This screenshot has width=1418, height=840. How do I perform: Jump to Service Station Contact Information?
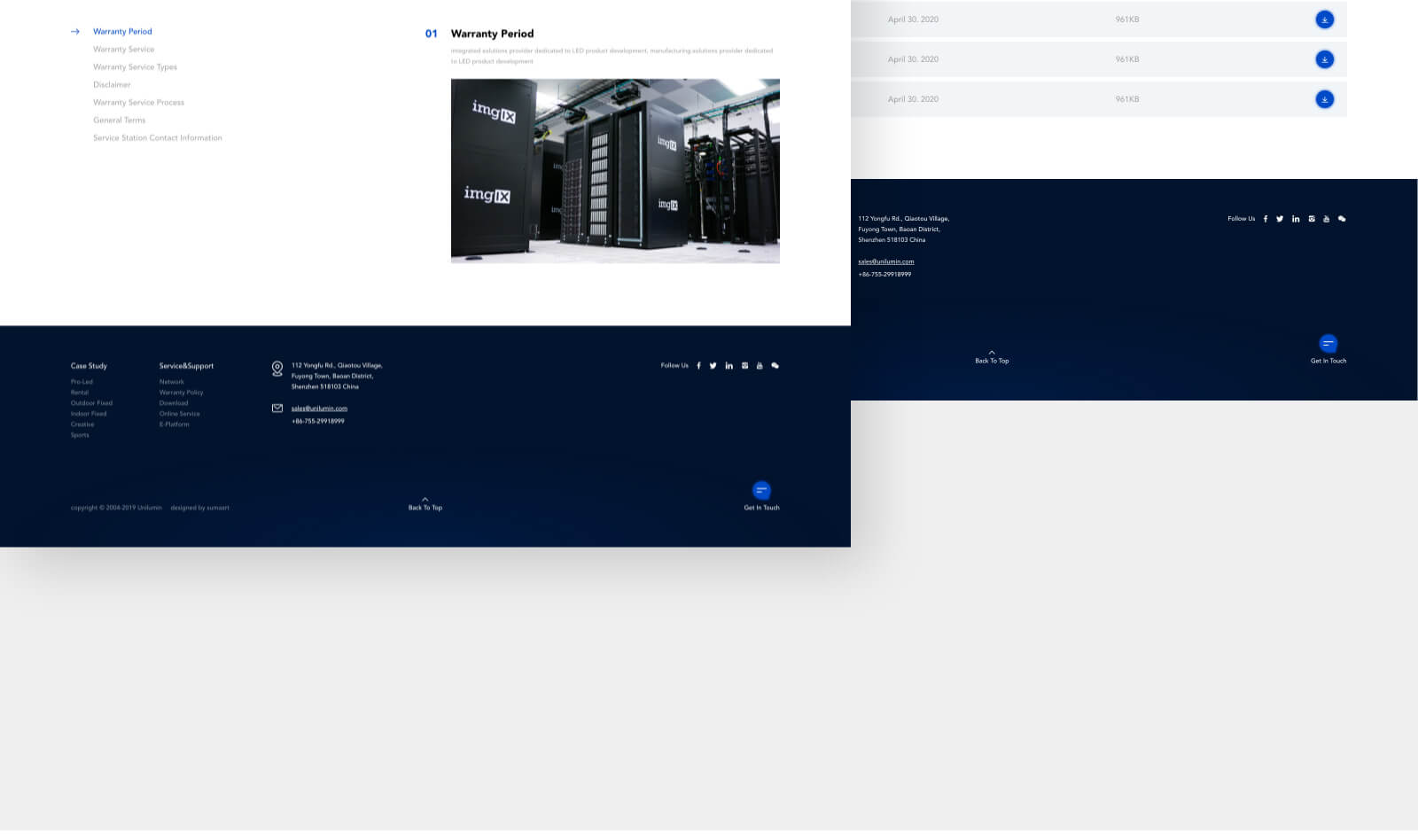coord(158,138)
